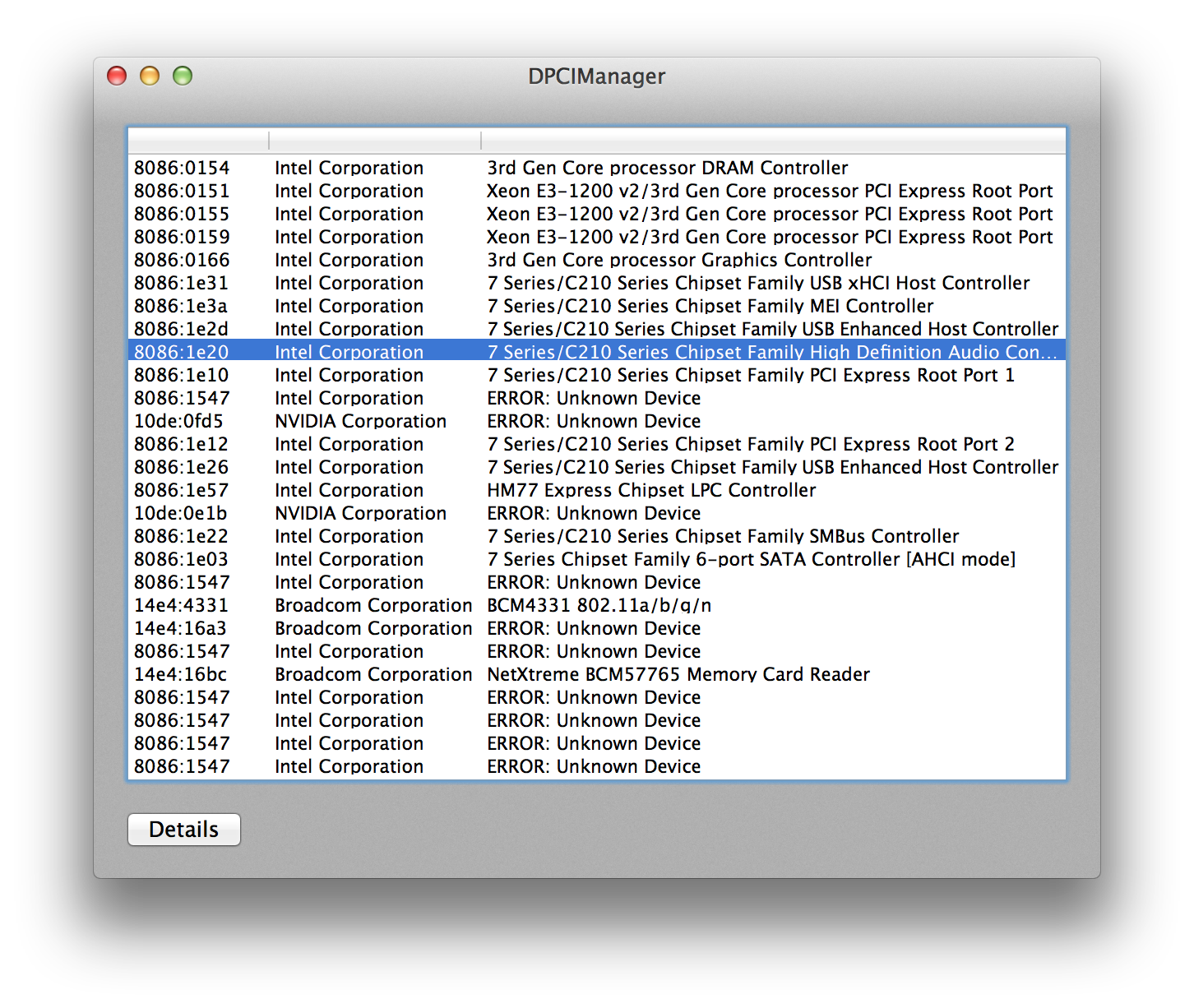Select 'NetXtreme BCM57765 Memory Card Reader'

[x=678, y=674]
